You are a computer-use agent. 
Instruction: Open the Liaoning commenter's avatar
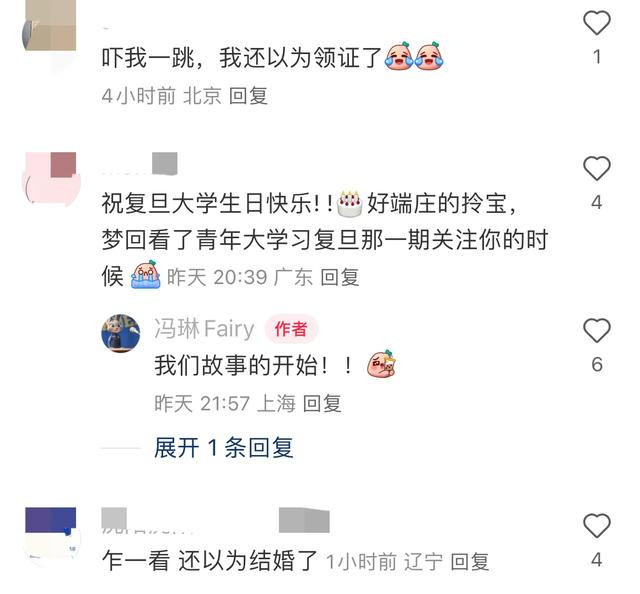click(x=51, y=535)
